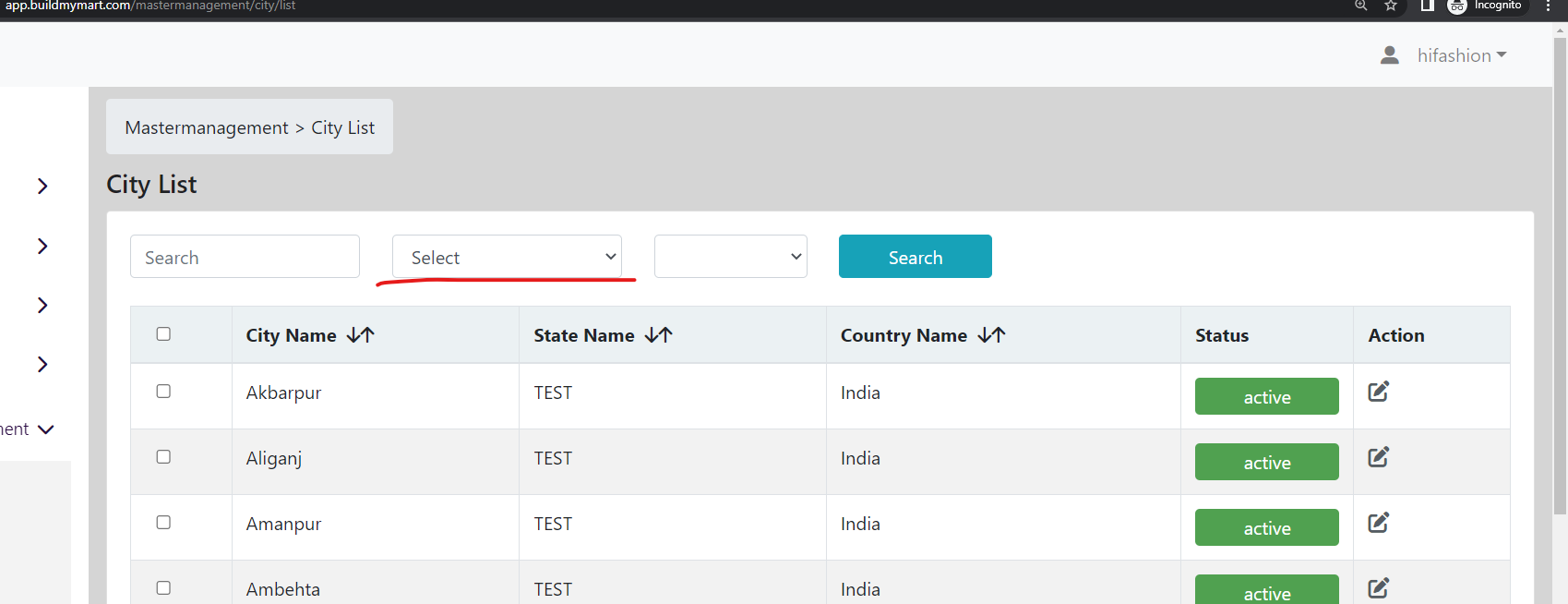Expand the second sidebar chevron
Image resolution: width=1568 pixels, height=604 pixels.
click(42, 246)
